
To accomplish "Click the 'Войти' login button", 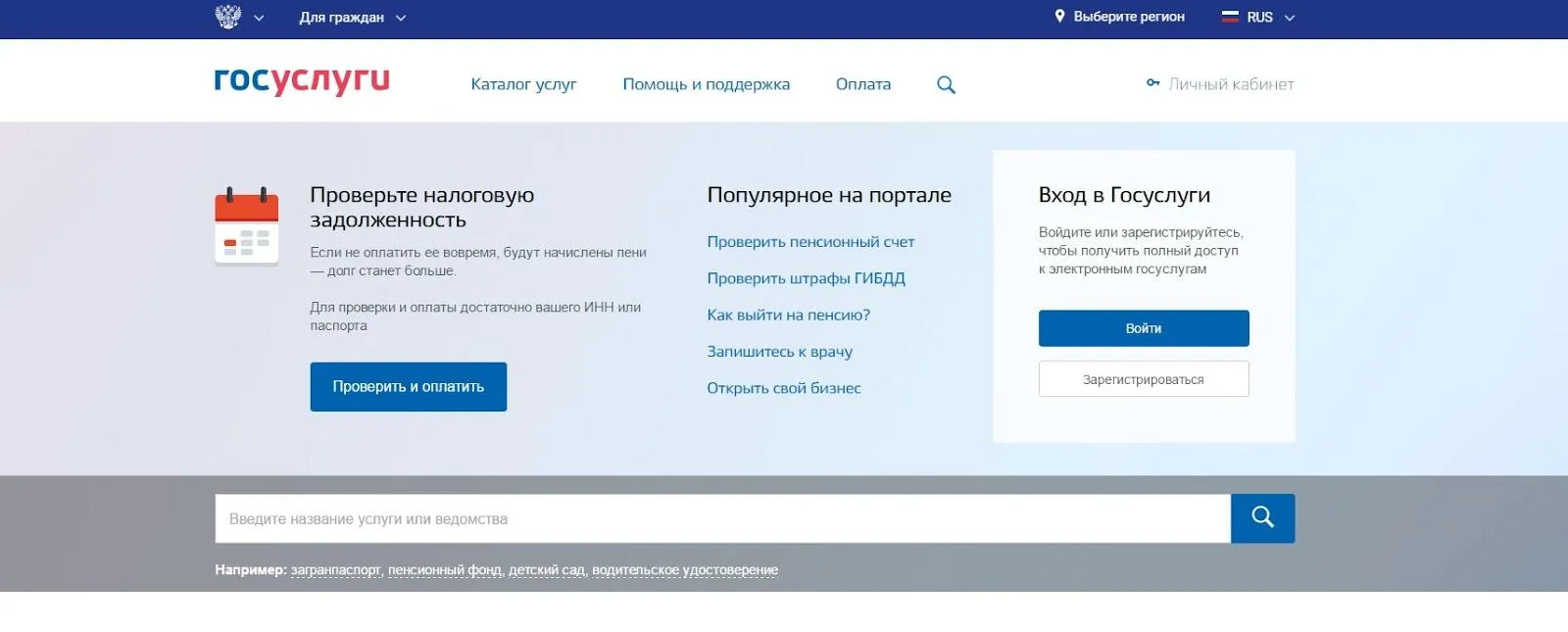I will (1144, 328).
